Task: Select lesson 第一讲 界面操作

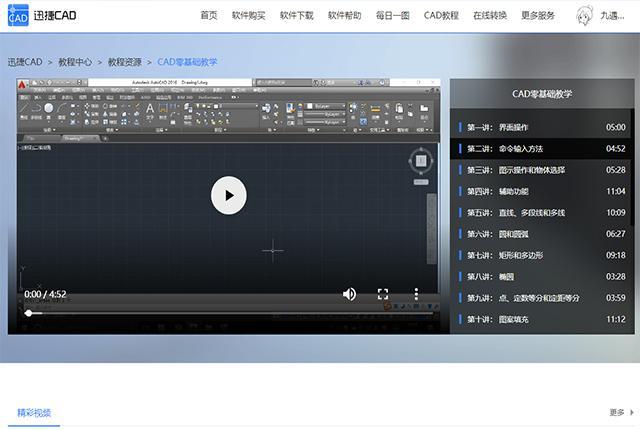Action: [x=542, y=127]
